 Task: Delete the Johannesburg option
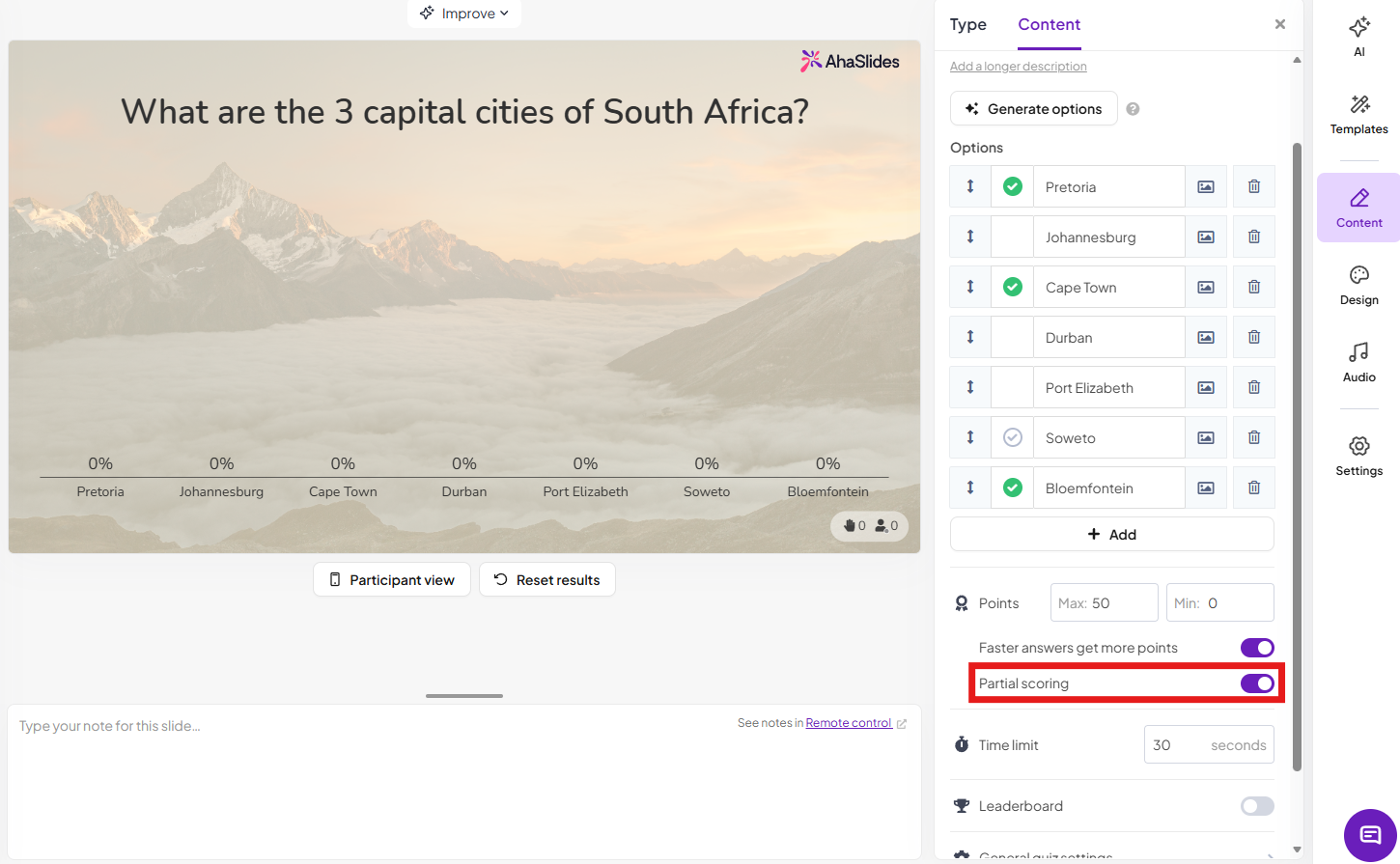tap(1253, 237)
